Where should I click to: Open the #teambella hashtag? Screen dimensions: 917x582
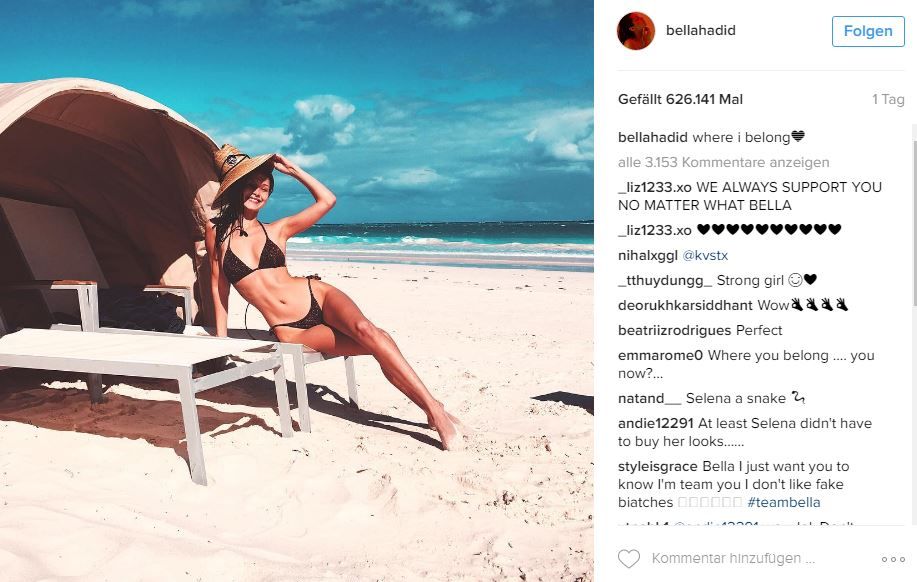coord(784,502)
